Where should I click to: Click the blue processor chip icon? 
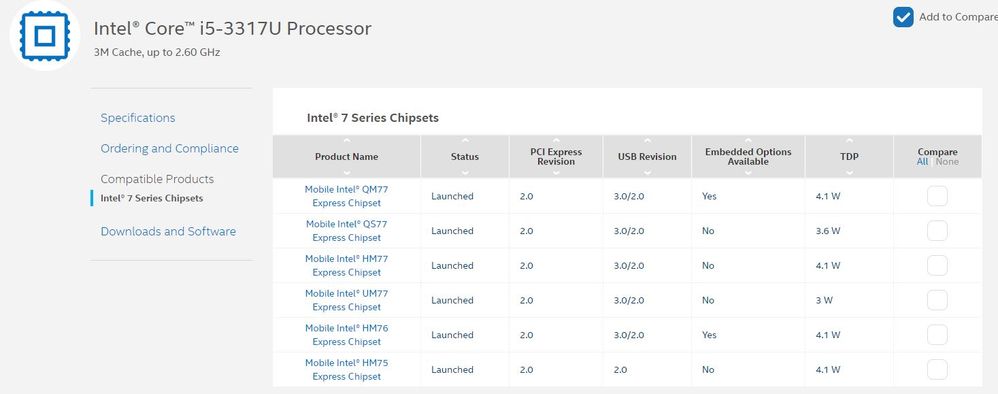[44, 36]
